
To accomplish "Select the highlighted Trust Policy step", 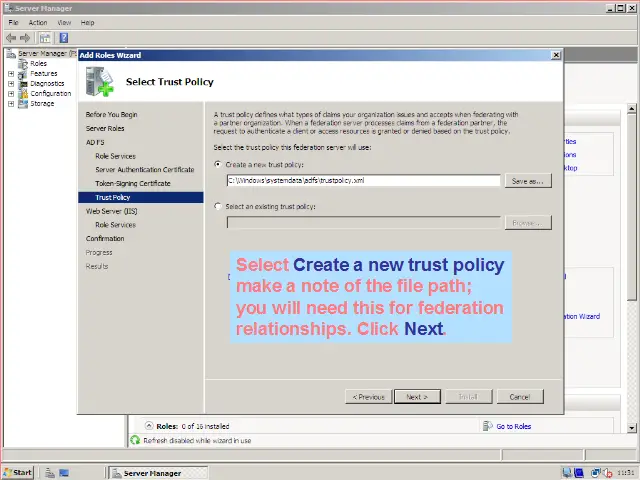I will point(141,198).
